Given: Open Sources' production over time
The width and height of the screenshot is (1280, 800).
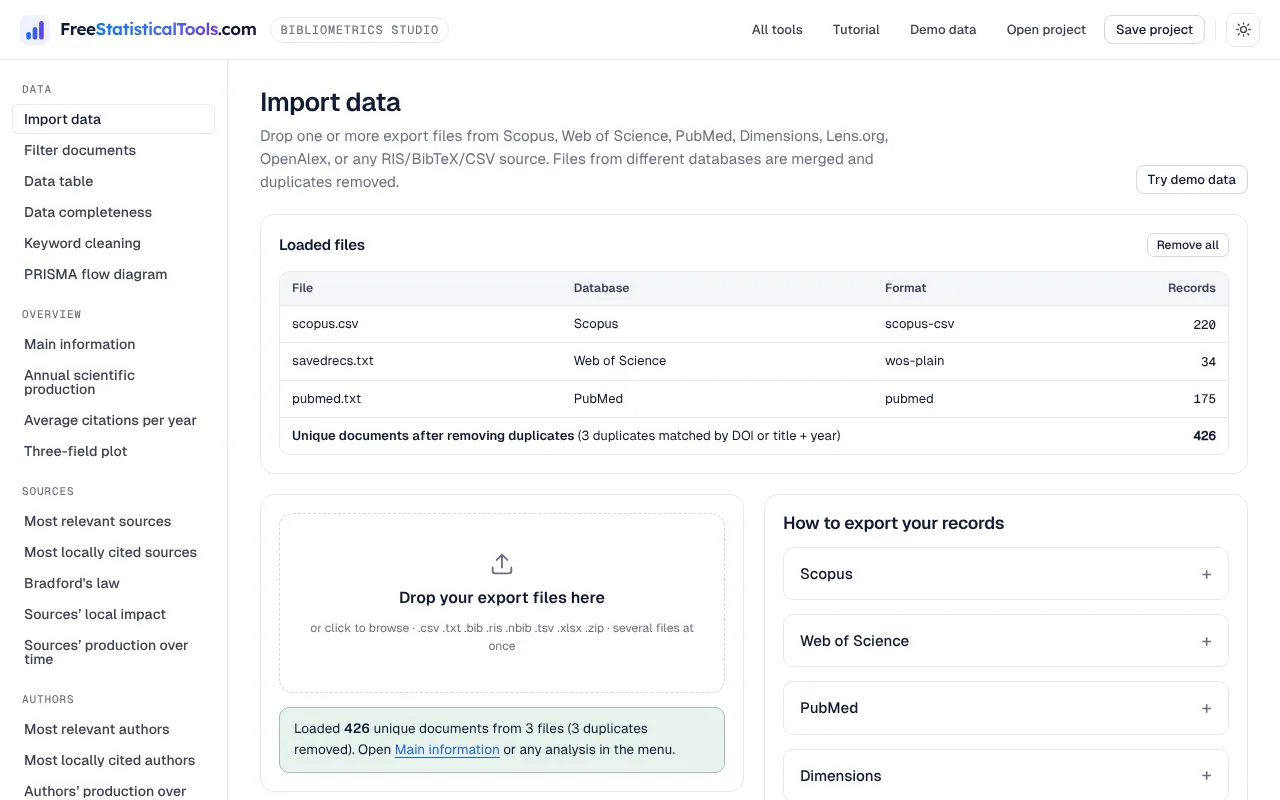Looking at the screenshot, I should [113, 652].
